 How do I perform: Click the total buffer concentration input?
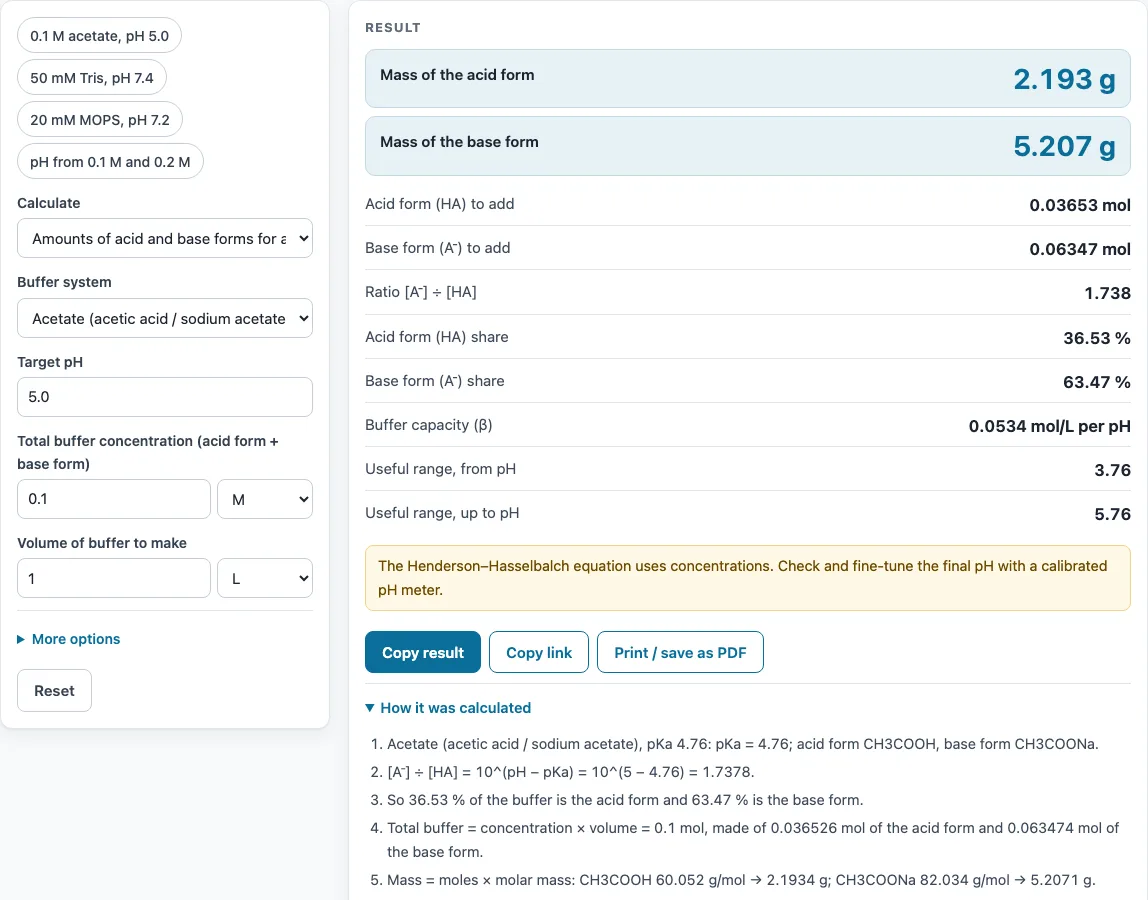click(x=113, y=499)
